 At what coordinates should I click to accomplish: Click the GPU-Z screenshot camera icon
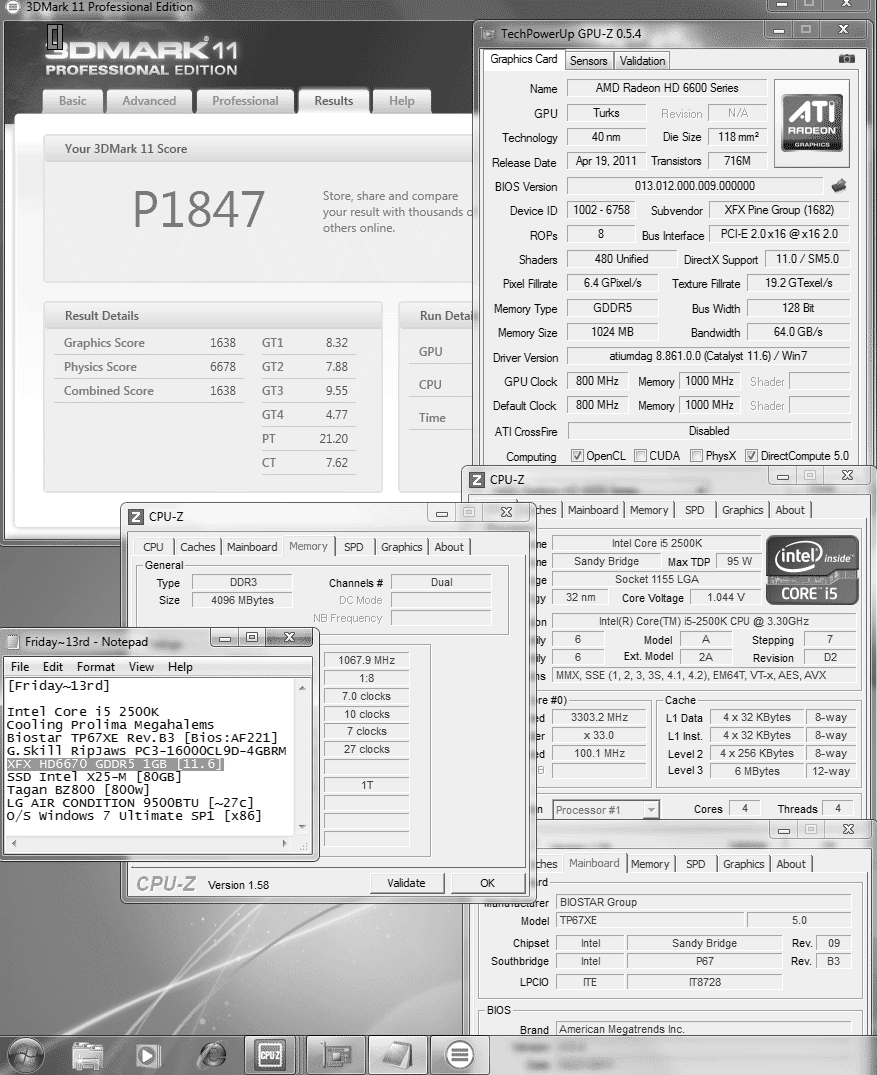coord(847,59)
